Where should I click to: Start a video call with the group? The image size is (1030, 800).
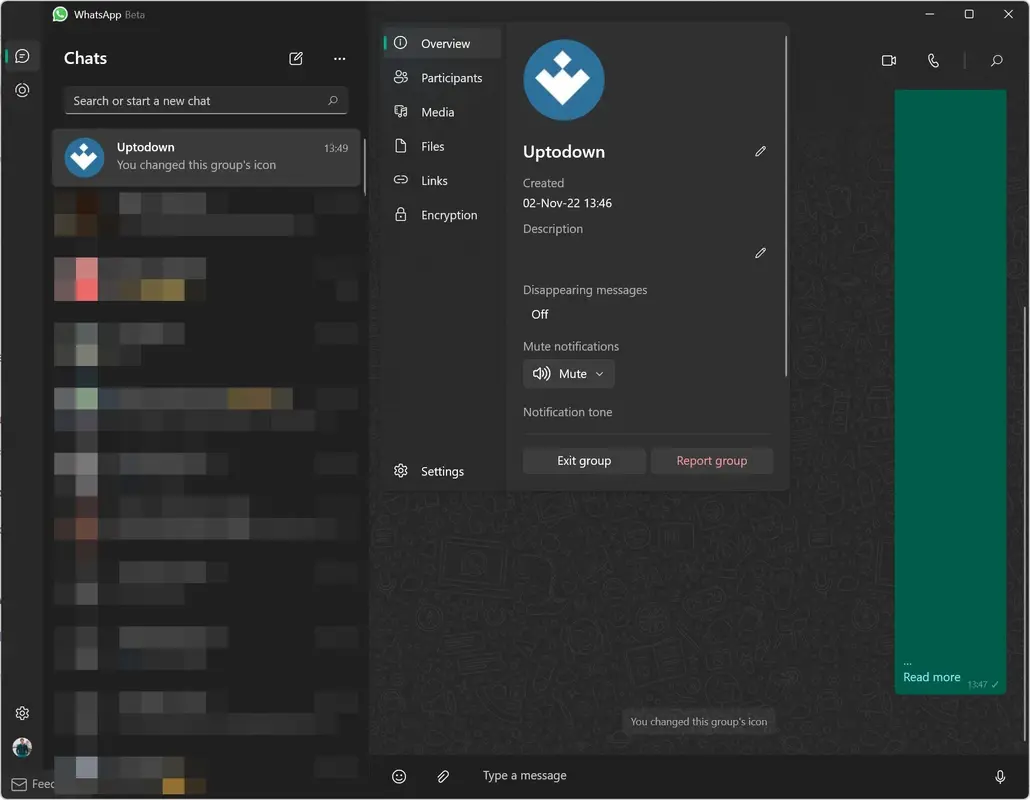pos(888,60)
